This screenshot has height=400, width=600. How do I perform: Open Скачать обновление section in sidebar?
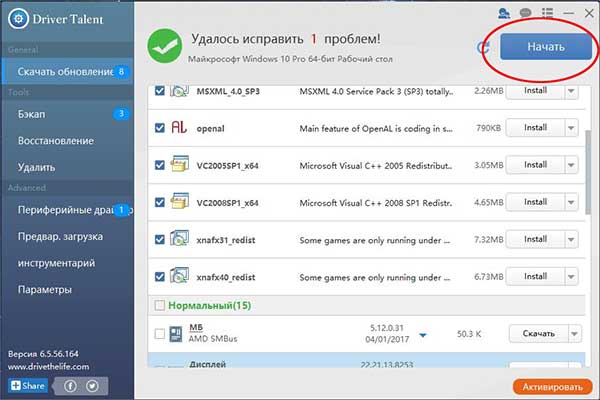coord(67,72)
